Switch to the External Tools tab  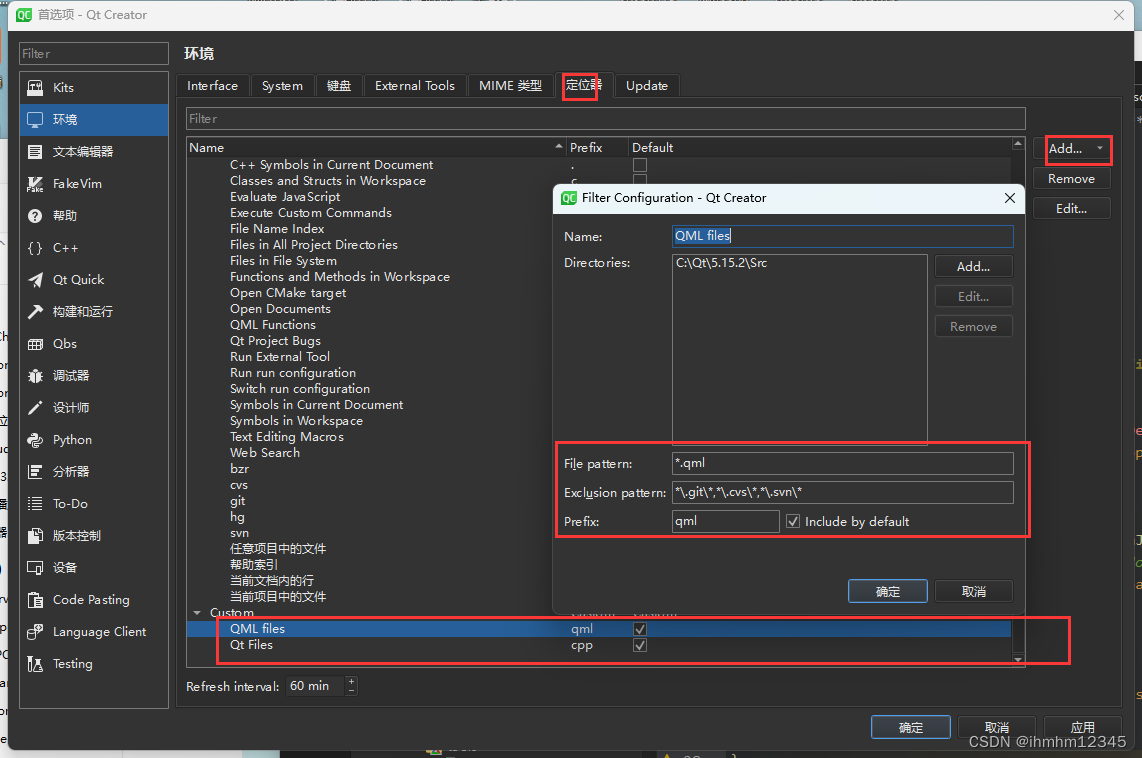click(x=414, y=86)
